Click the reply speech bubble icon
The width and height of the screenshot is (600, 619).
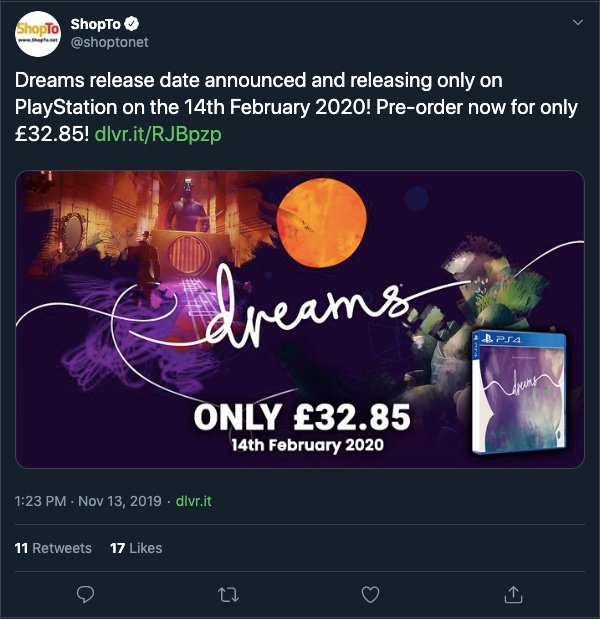click(86, 594)
